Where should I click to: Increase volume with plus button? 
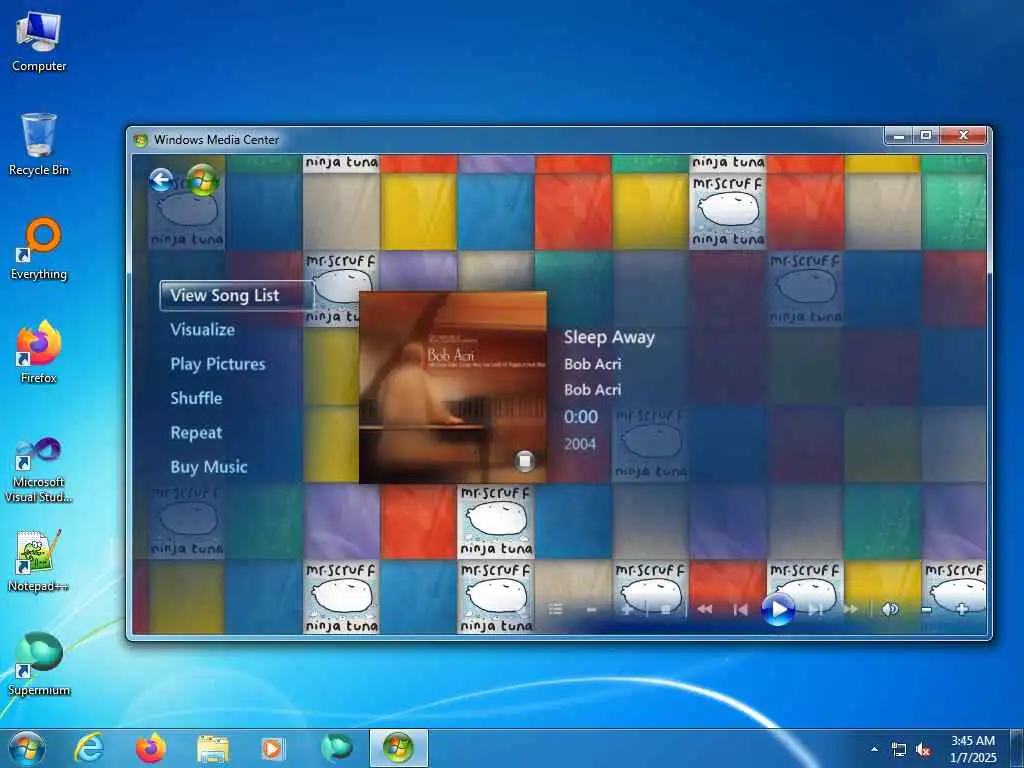(961, 609)
